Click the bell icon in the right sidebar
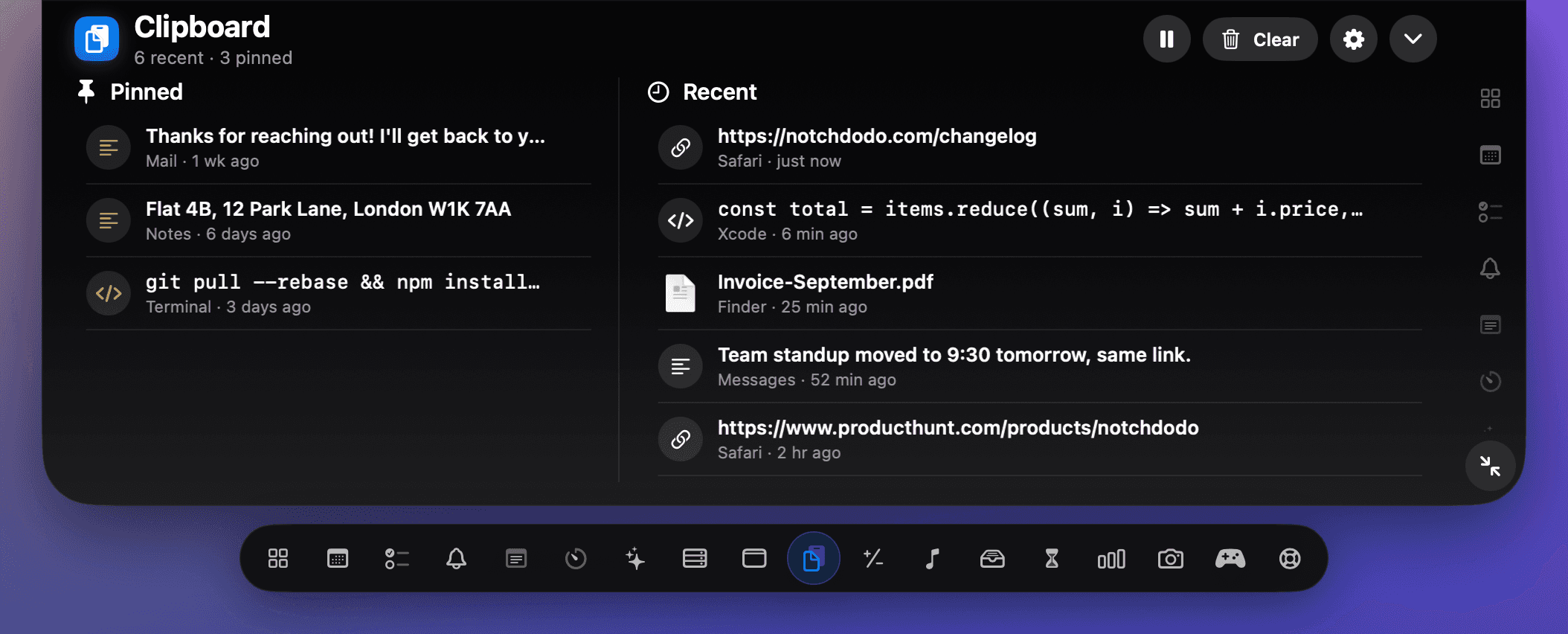The width and height of the screenshot is (1568, 634). 1491,268
